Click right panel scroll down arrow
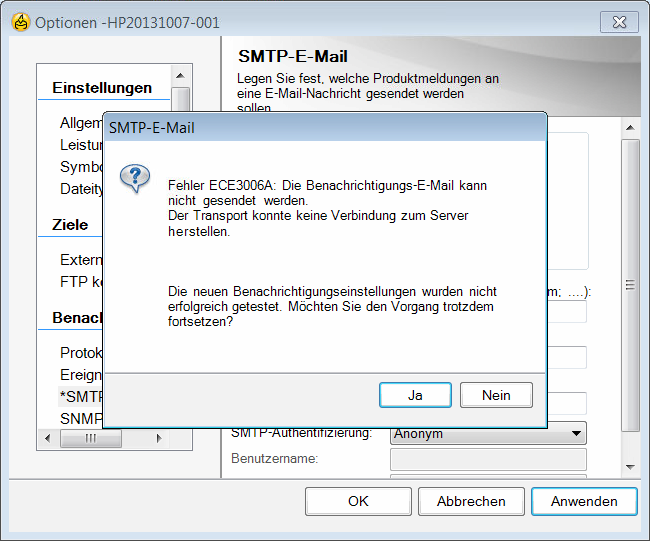The image size is (650, 541). (630, 467)
